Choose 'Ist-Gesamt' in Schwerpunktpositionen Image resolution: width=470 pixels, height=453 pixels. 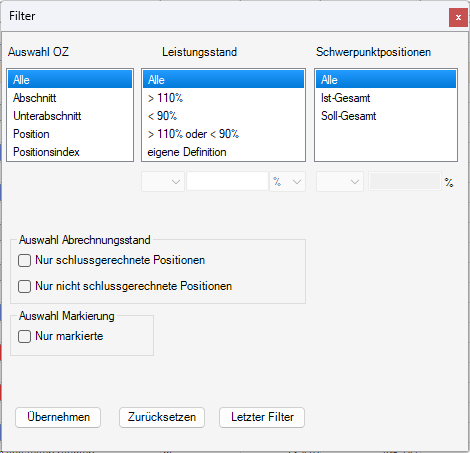coord(386,98)
